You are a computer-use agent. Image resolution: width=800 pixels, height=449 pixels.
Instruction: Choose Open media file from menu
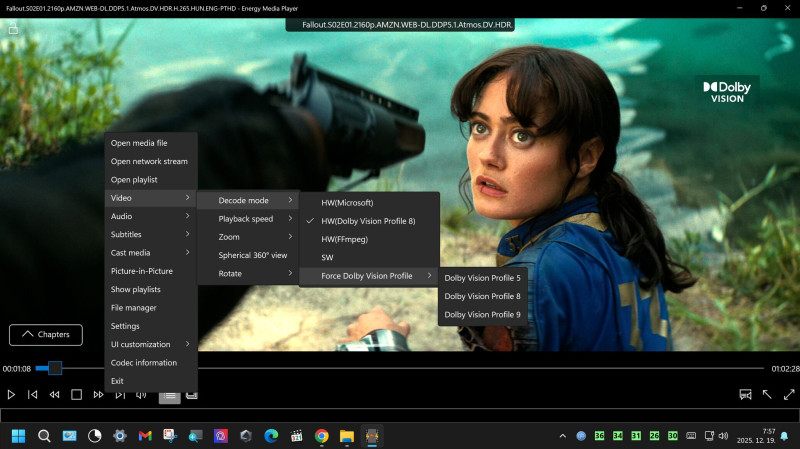(x=151, y=143)
